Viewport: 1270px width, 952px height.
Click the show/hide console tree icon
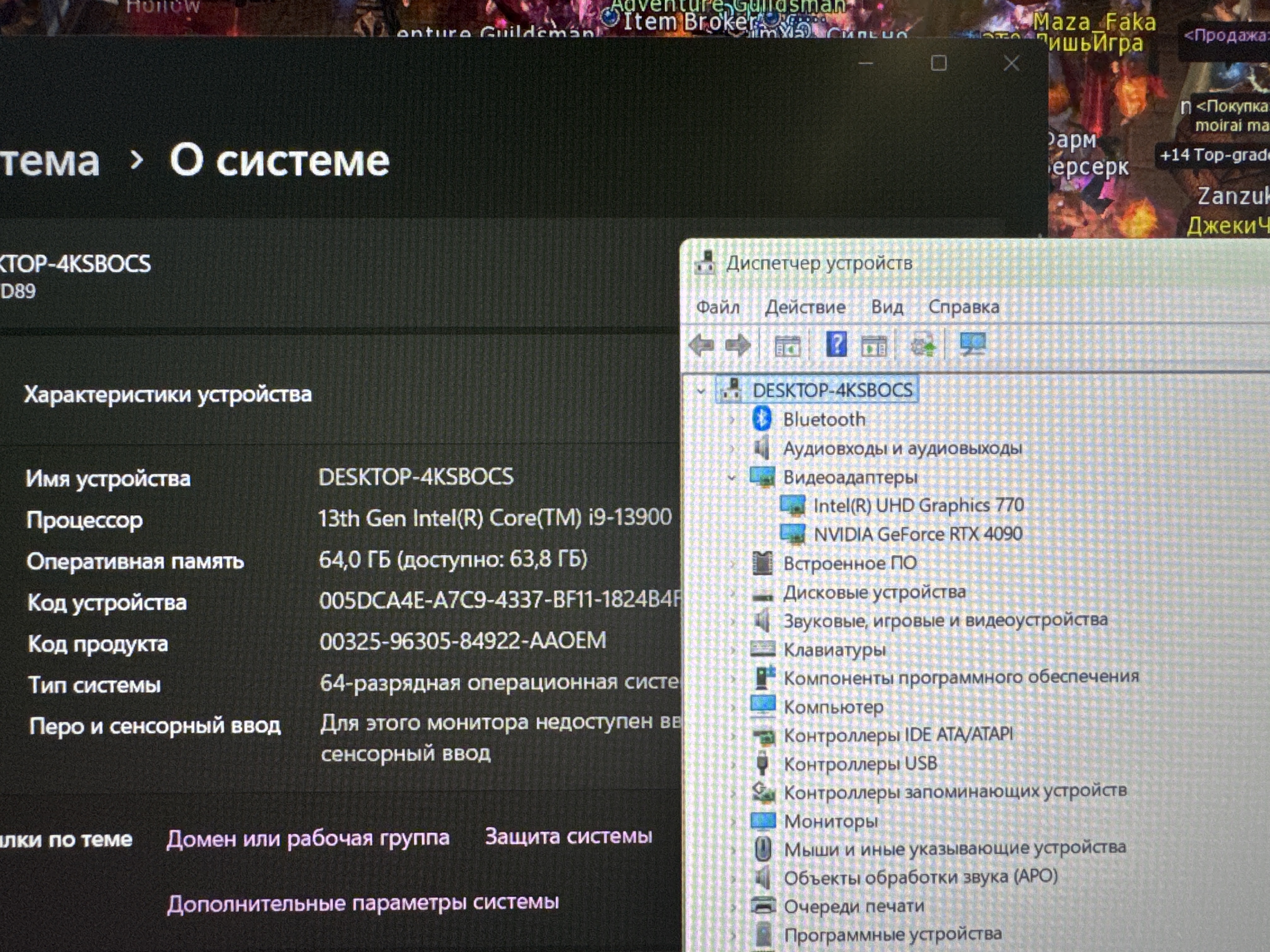click(x=787, y=346)
